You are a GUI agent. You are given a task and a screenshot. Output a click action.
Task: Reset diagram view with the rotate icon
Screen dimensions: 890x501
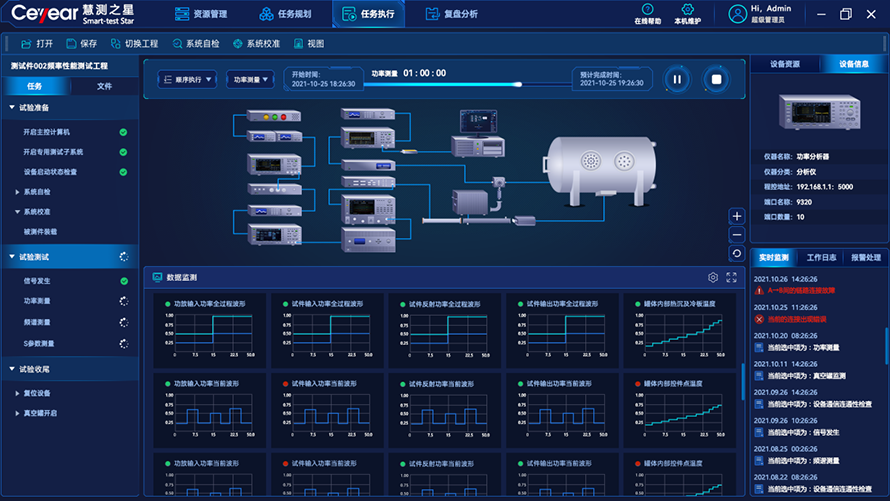[737, 254]
